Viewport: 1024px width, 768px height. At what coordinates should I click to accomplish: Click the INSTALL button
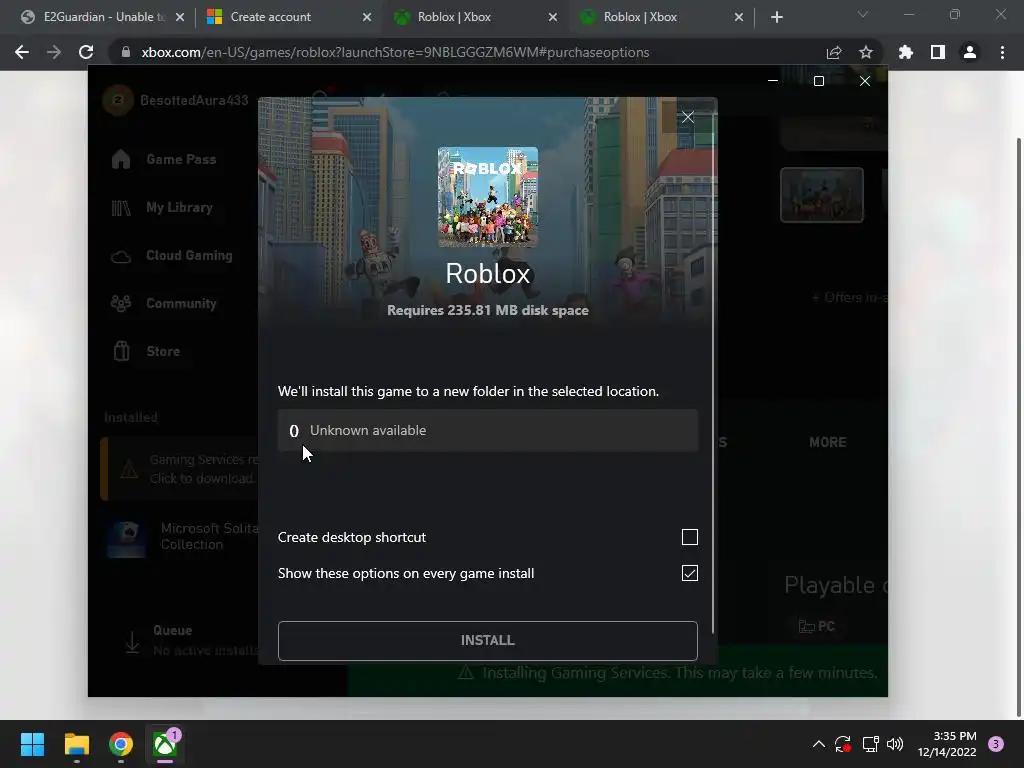[x=488, y=641]
